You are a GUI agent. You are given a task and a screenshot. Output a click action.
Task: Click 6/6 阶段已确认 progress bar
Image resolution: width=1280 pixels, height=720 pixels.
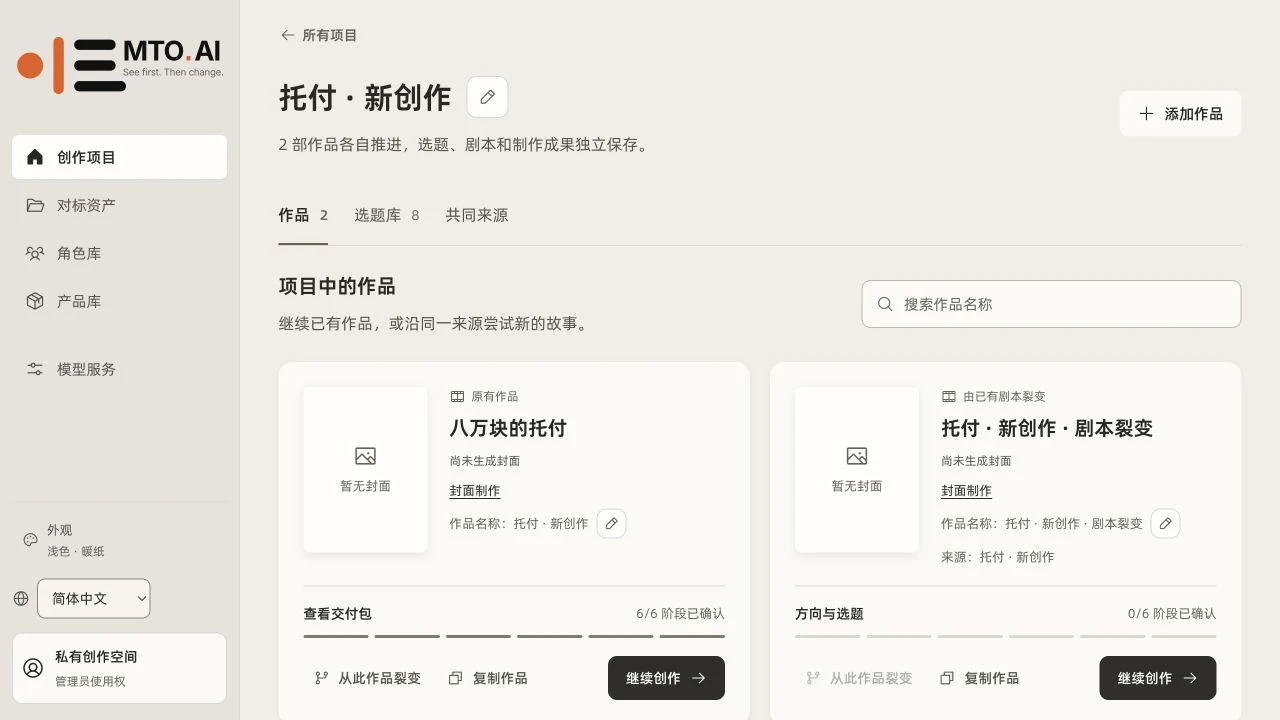[x=514, y=636]
